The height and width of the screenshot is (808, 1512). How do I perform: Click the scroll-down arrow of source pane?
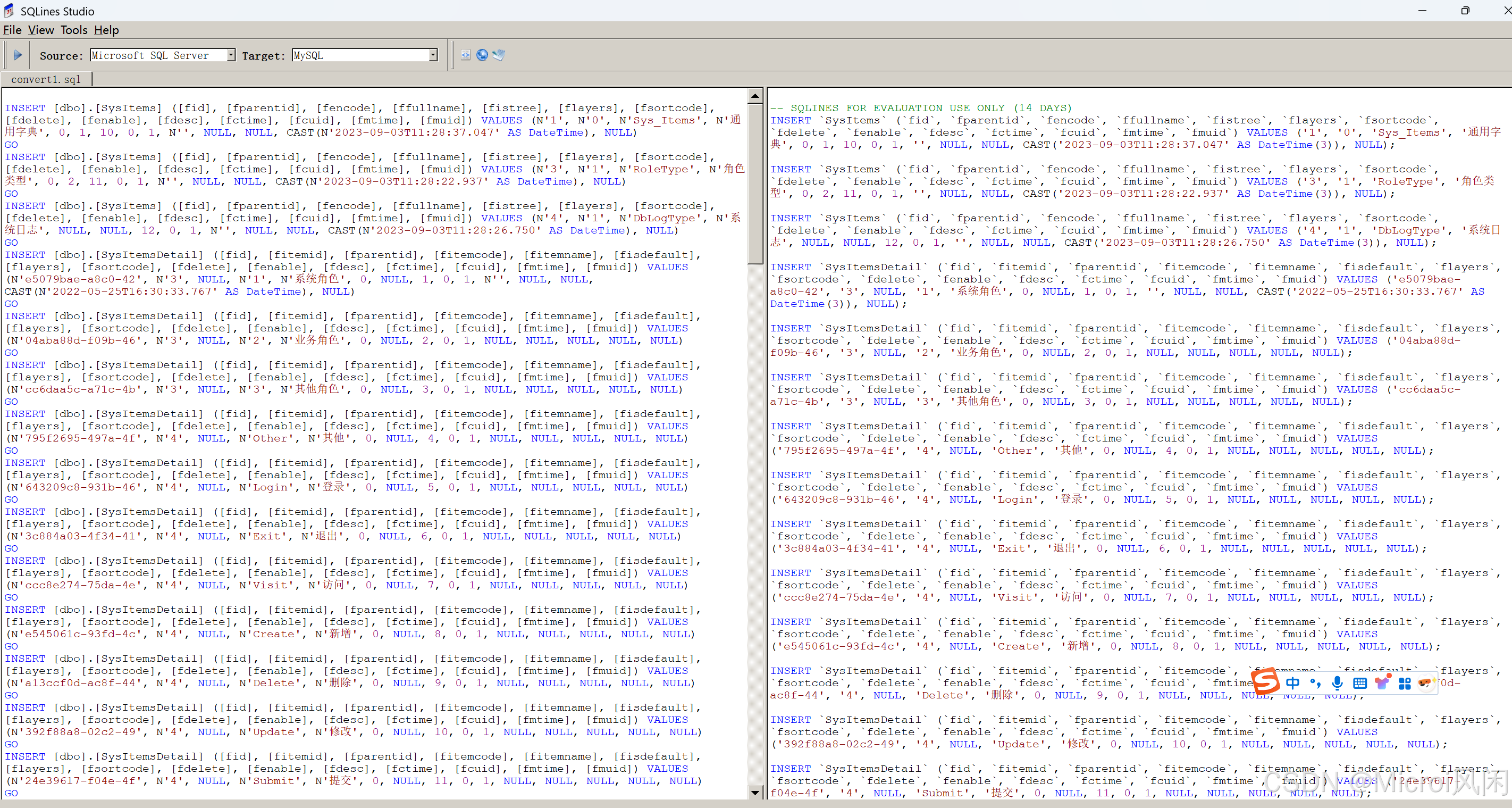tap(755, 793)
